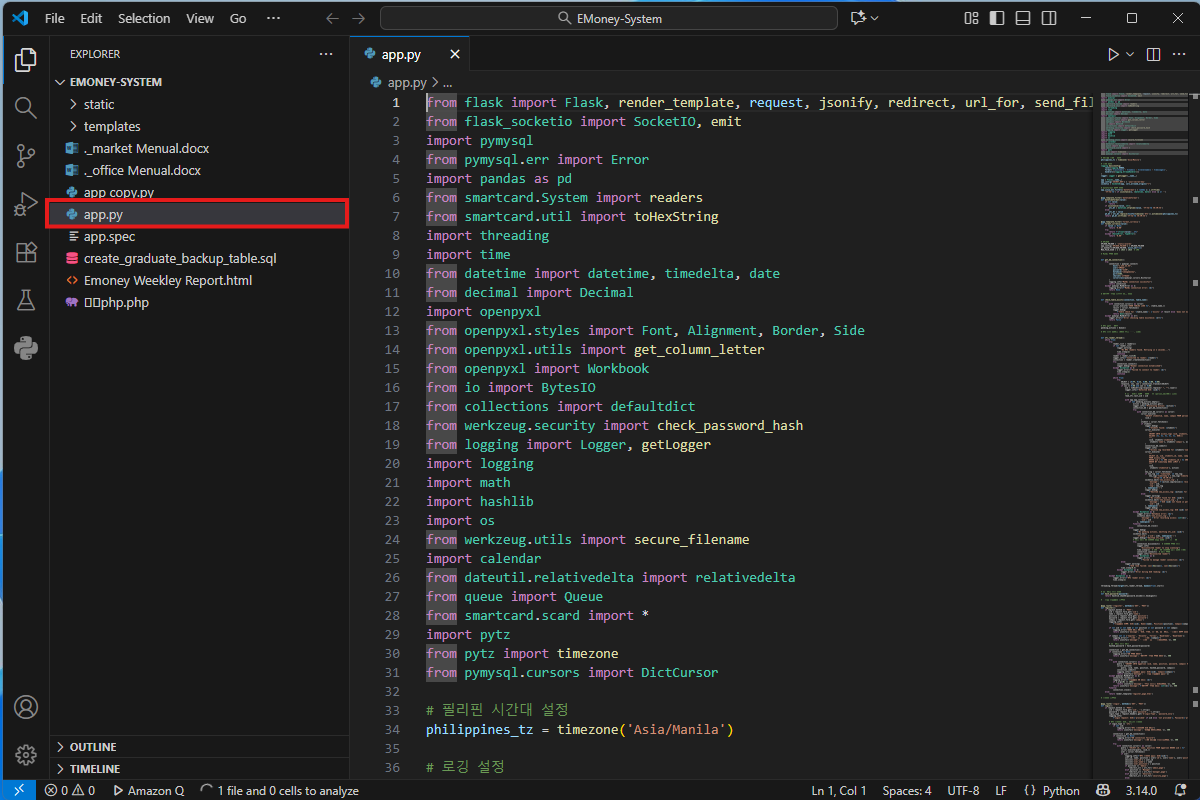Open the Extensions view
The height and width of the screenshot is (800, 1200).
pos(26,252)
